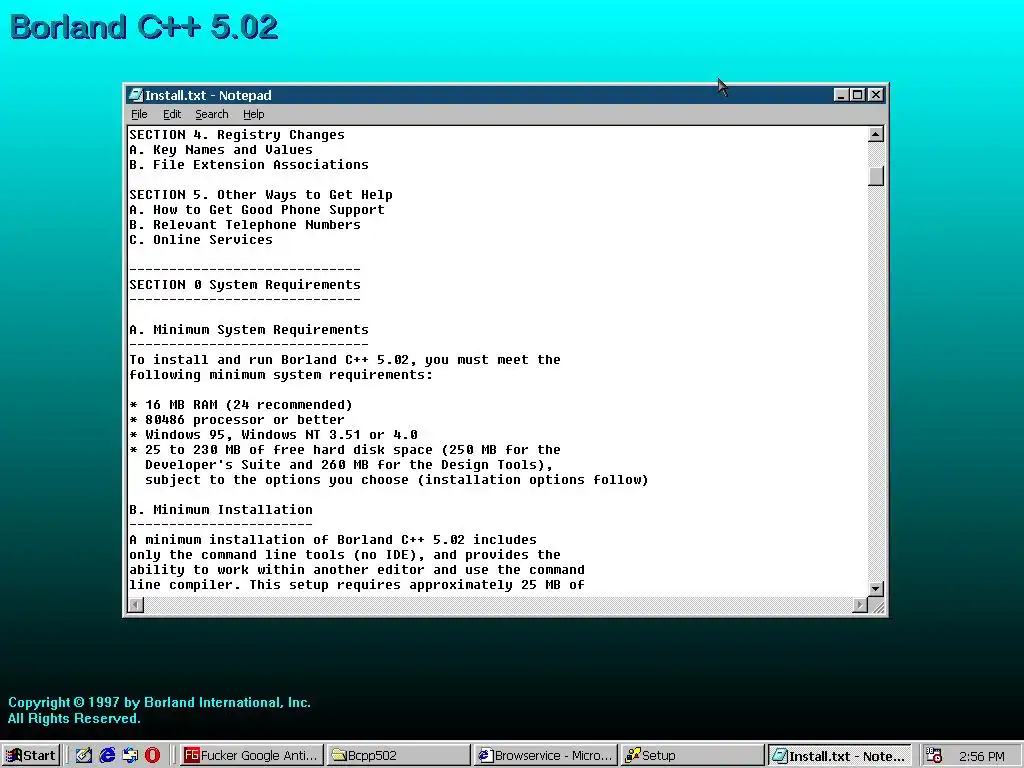The width and height of the screenshot is (1024, 768).
Task: Click the horizontal scrollbar left arrow
Action: (x=136, y=605)
